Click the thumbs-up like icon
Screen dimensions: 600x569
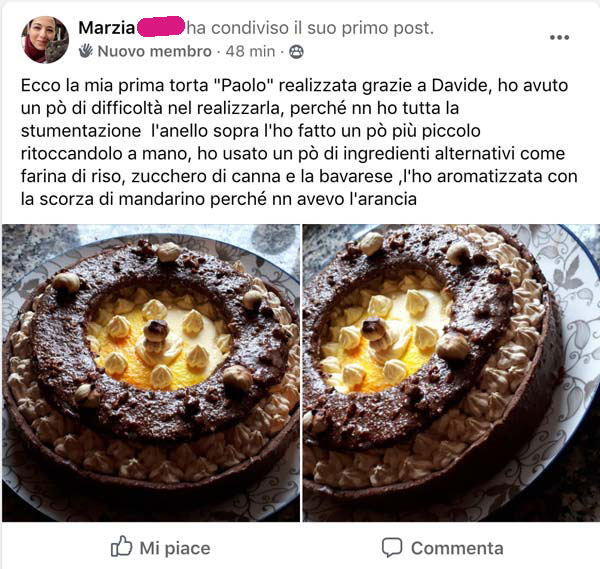pyautogui.click(x=121, y=546)
